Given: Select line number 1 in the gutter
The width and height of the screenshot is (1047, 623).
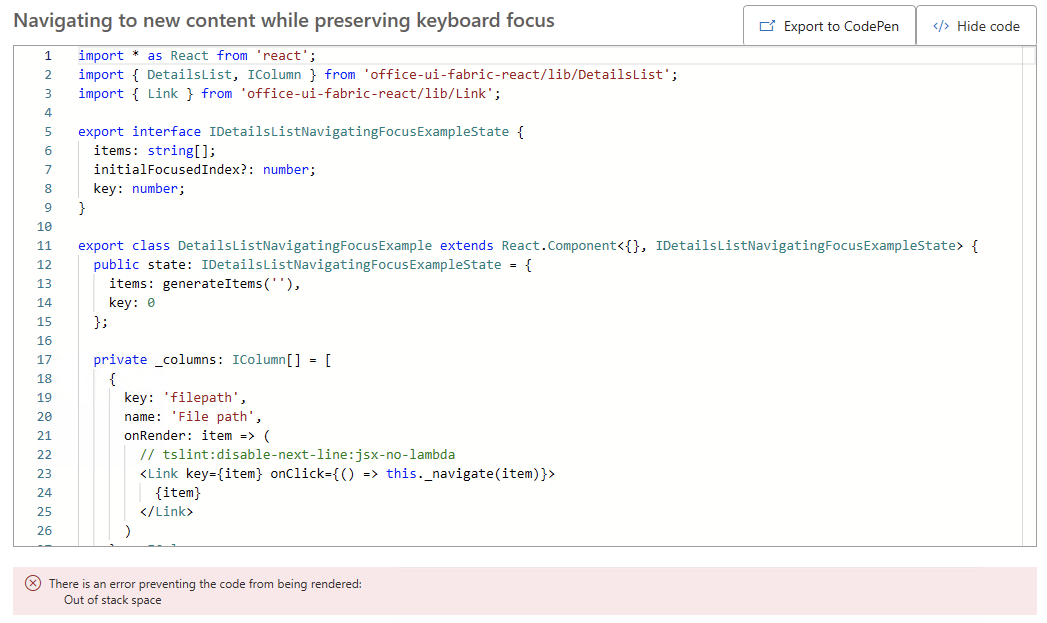Looking at the screenshot, I should point(47,55).
